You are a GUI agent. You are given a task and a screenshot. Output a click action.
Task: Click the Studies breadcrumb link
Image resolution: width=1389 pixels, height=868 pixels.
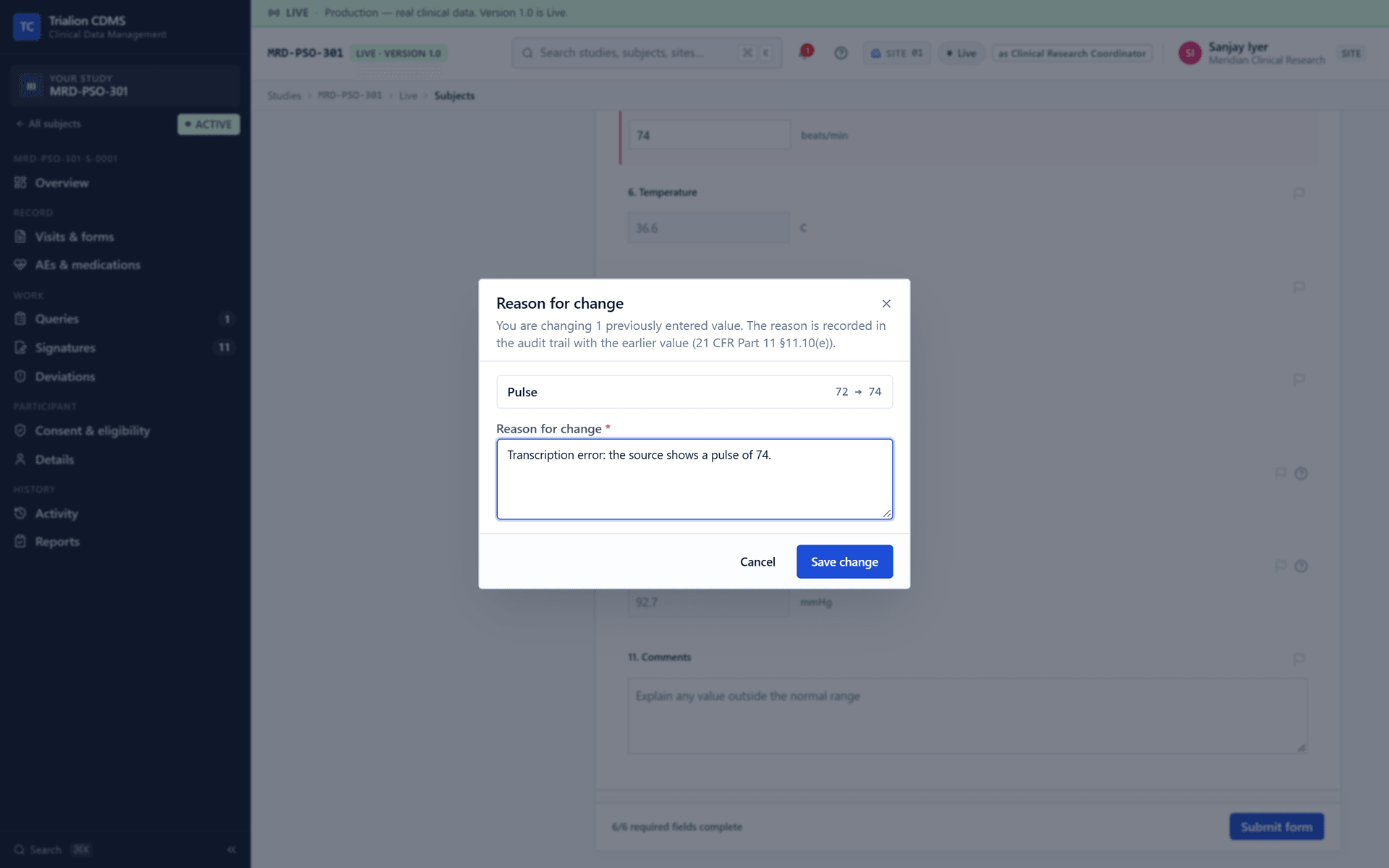click(284, 95)
